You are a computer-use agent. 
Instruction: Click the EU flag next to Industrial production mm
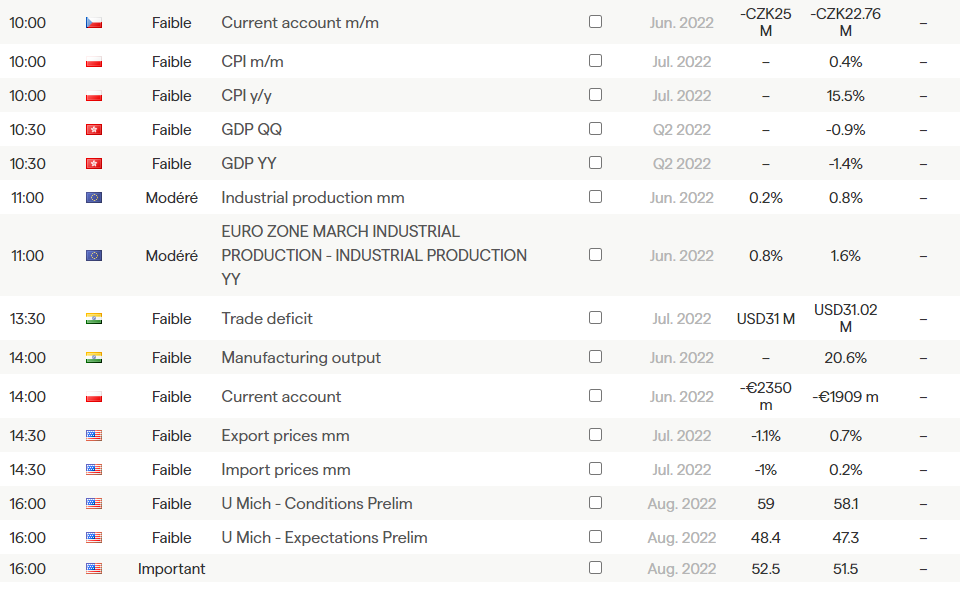click(94, 198)
